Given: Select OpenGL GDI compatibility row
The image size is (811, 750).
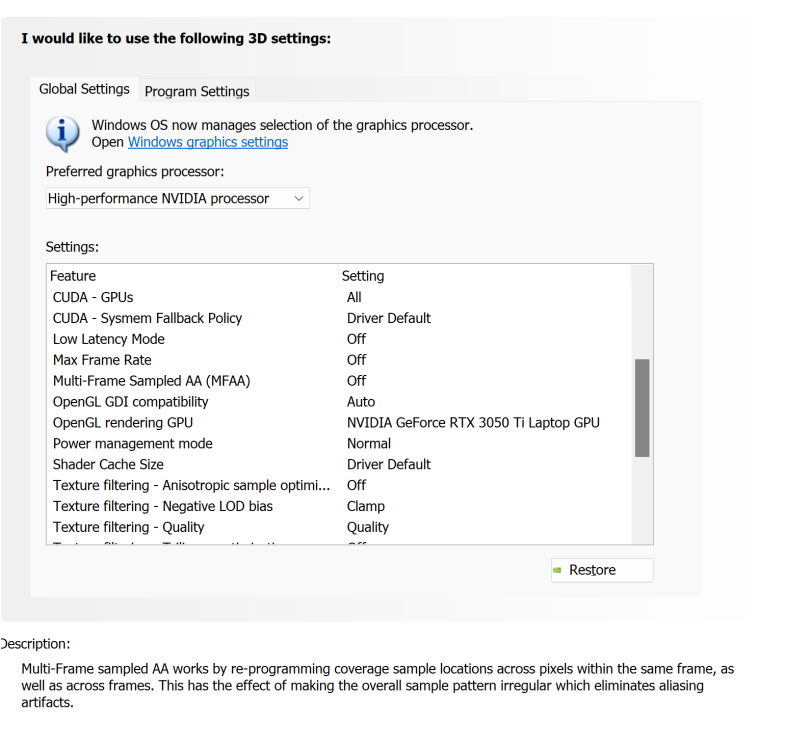Looking at the screenshot, I should tap(130, 402).
